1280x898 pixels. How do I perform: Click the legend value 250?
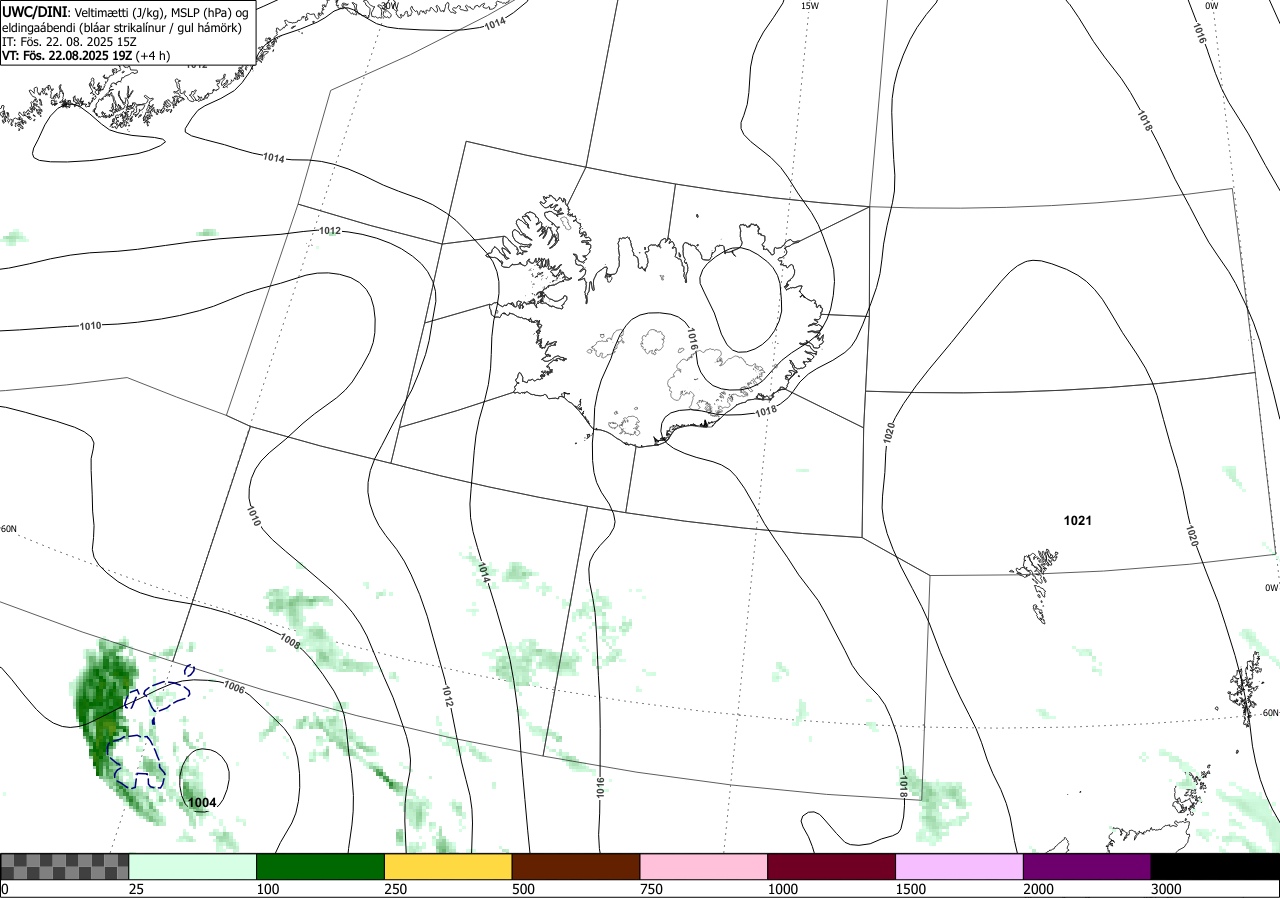[x=396, y=889]
